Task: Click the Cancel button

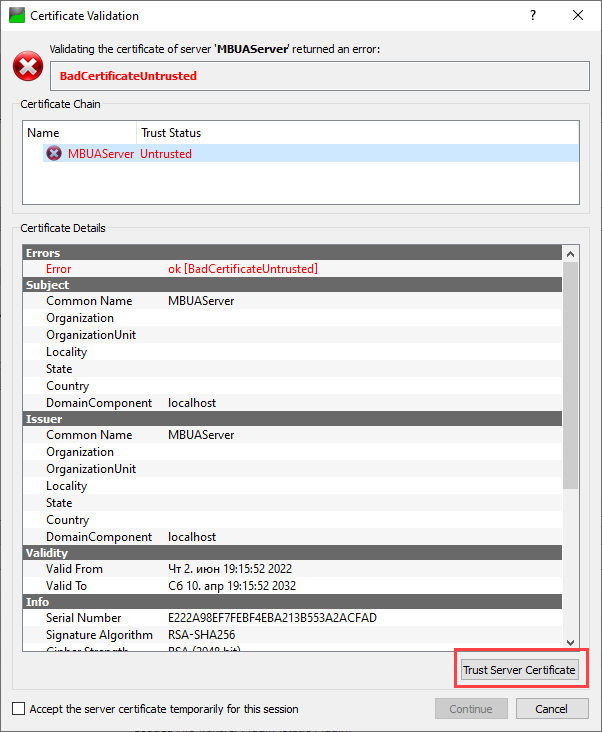Action: [x=551, y=709]
